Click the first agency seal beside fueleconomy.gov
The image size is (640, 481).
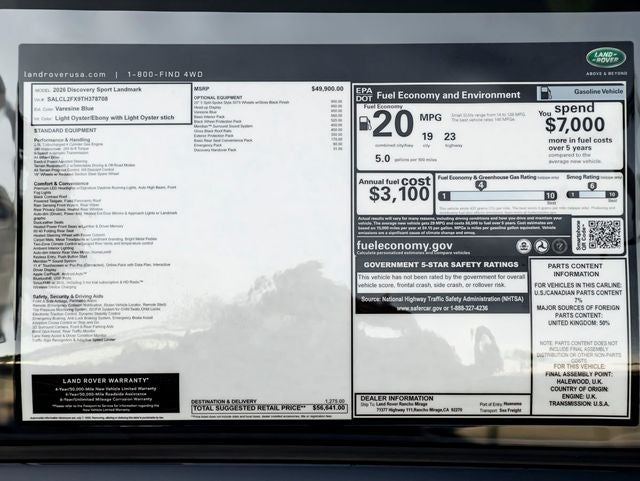pyautogui.click(x=523, y=246)
